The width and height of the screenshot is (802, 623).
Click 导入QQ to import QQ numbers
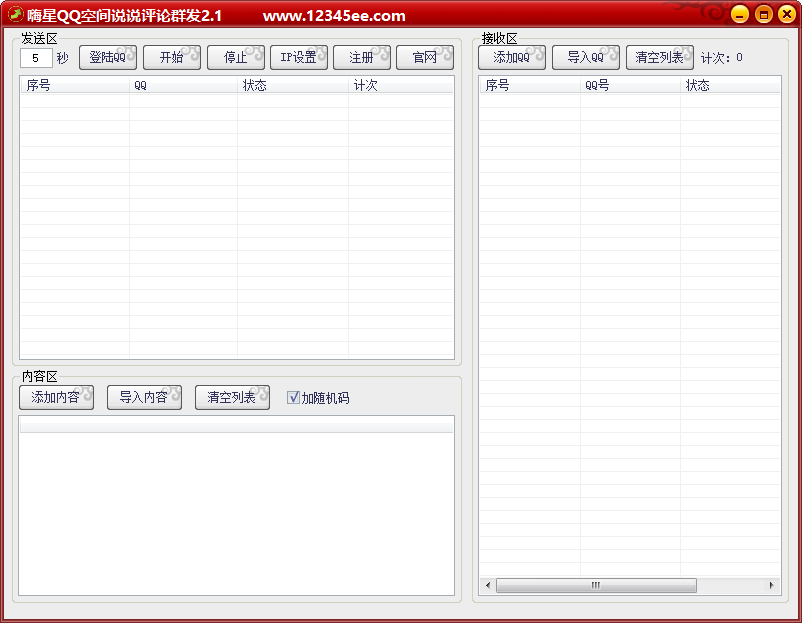click(x=585, y=57)
